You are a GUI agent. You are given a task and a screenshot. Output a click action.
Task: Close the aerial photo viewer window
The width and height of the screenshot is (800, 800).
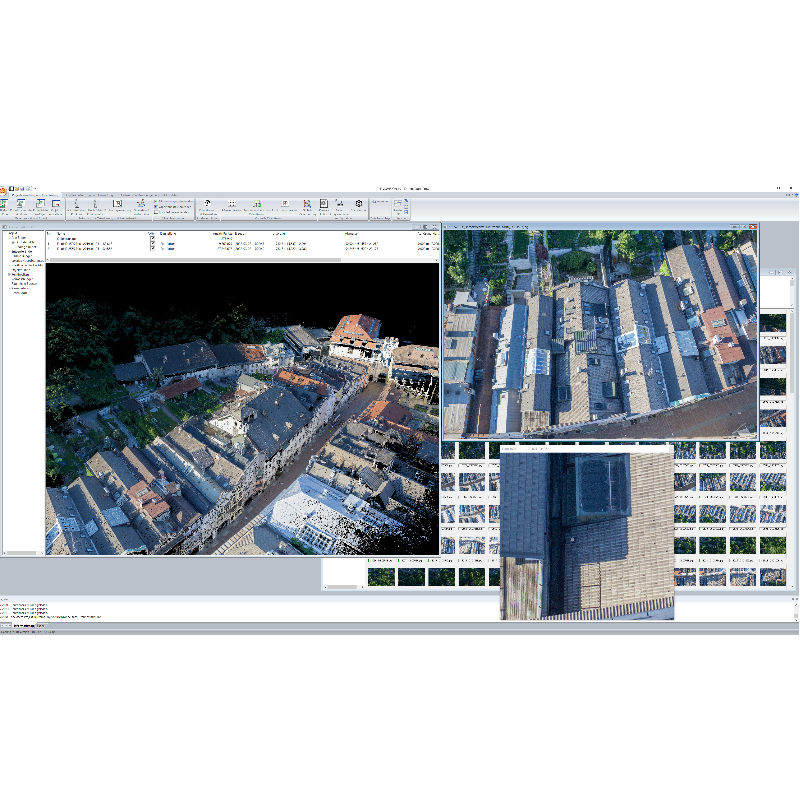755,226
